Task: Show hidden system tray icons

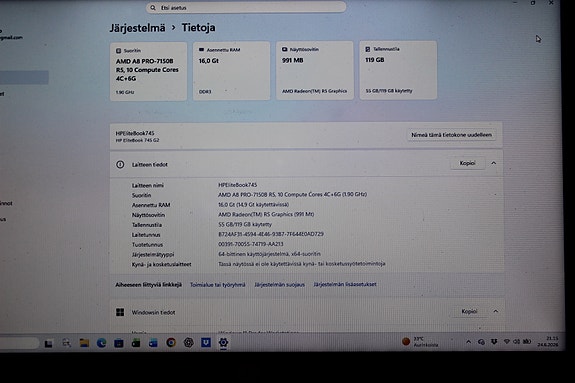Action: pyautogui.click(x=468, y=342)
